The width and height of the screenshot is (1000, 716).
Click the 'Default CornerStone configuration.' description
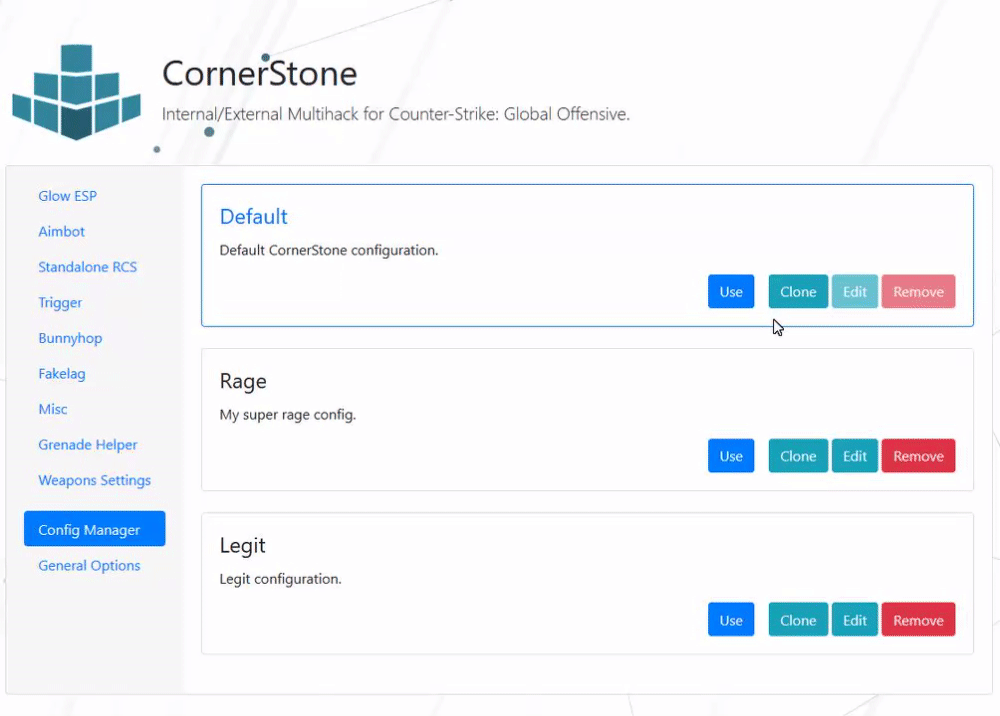pos(329,250)
